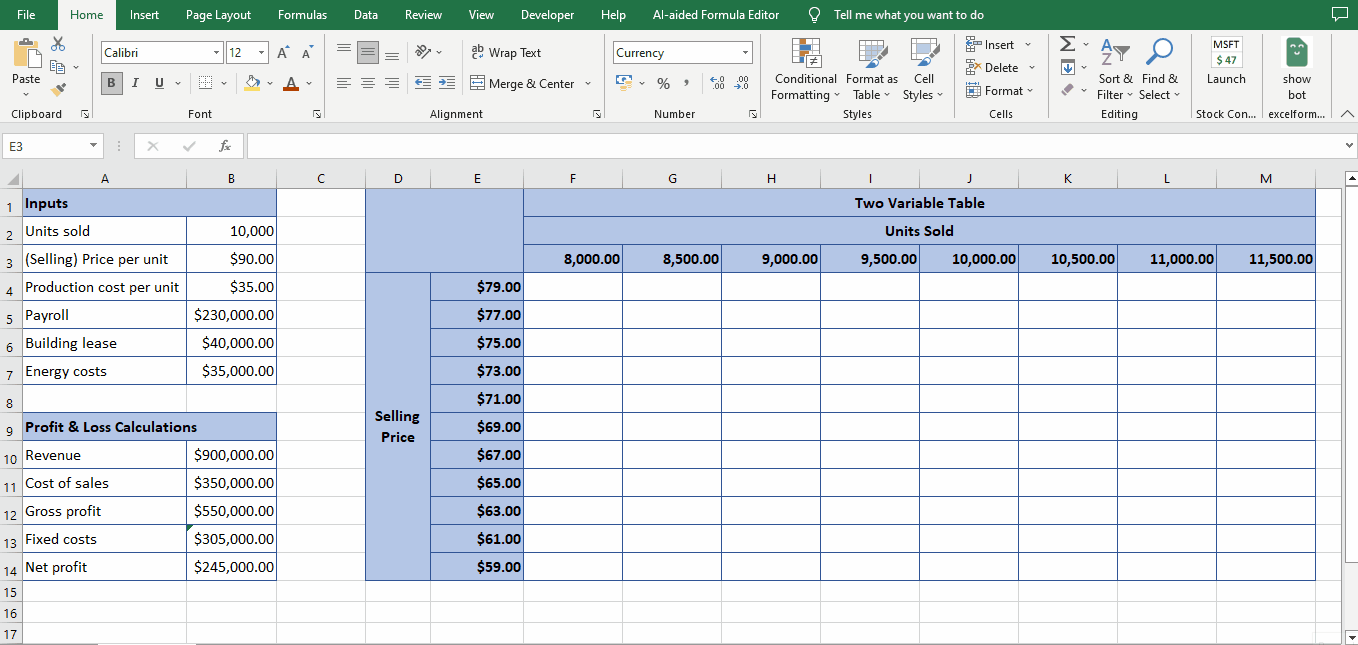Open the Conditional Formatting gallery
This screenshot has width=1358, height=645.
tap(805, 69)
